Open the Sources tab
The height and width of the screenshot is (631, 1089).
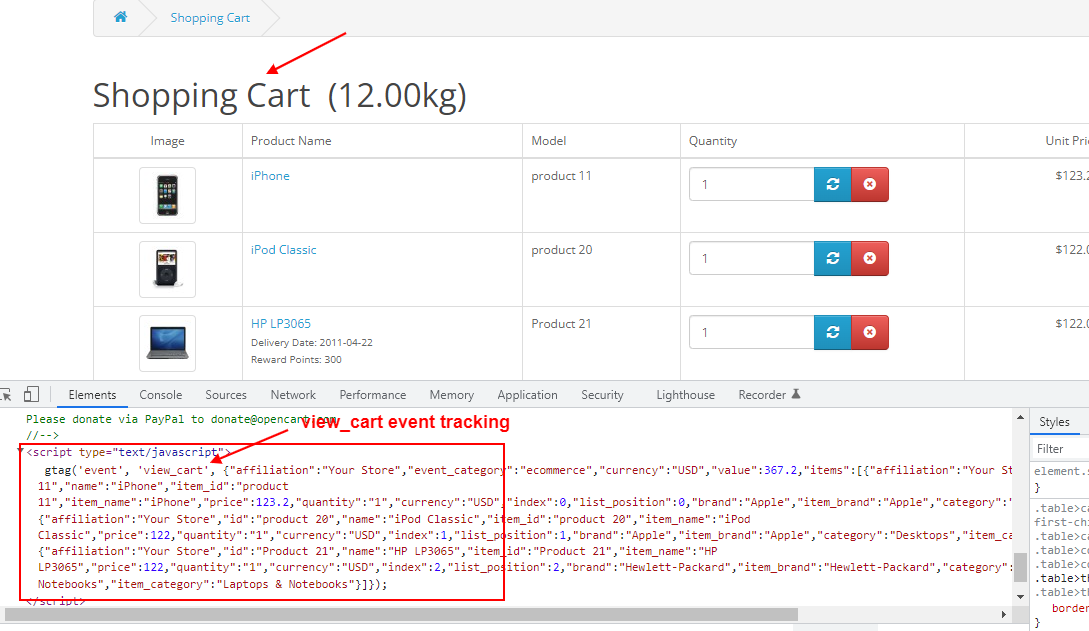(x=226, y=395)
